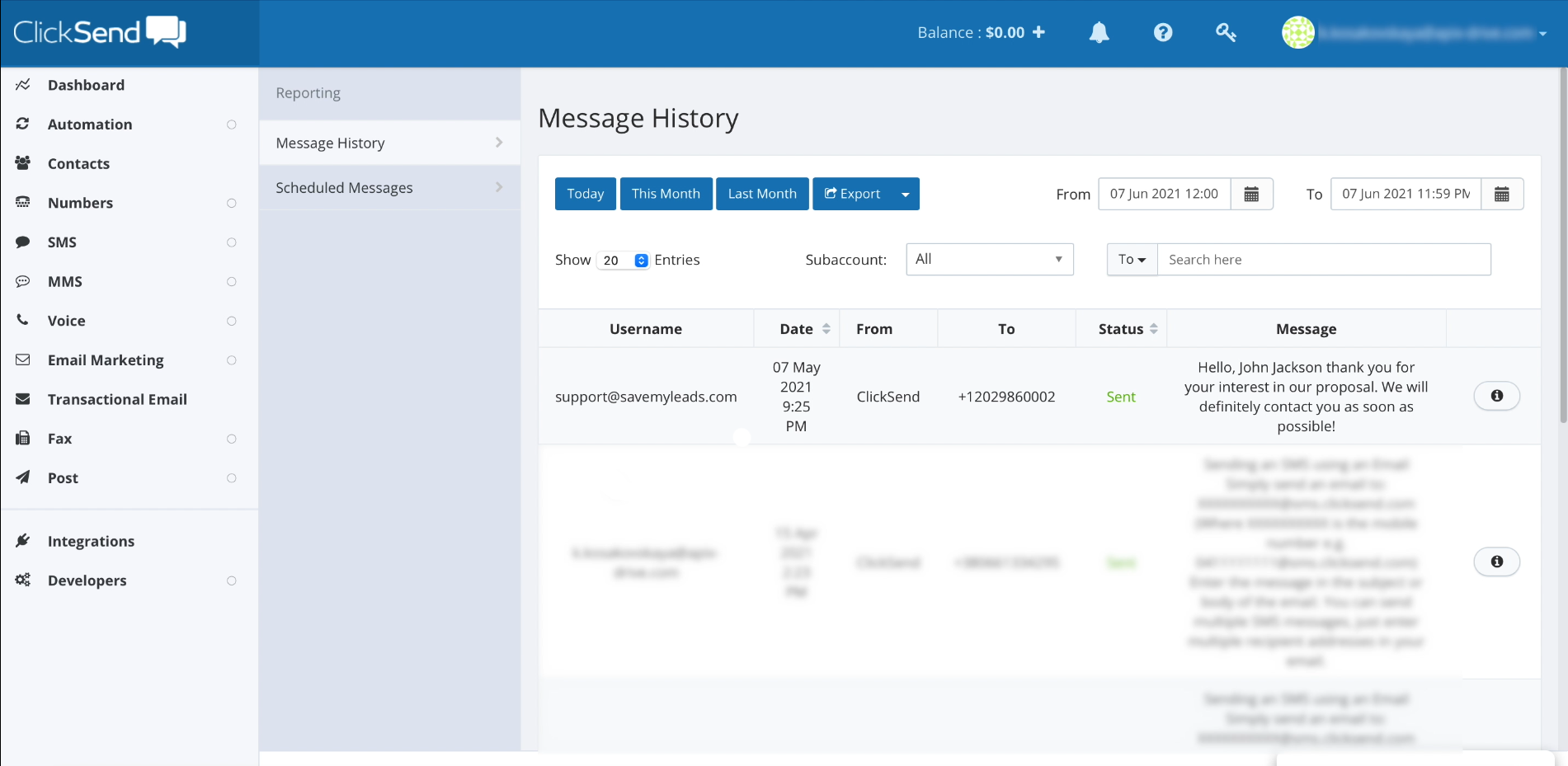Click the Contacts people icon
Image resolution: width=1568 pixels, height=766 pixels.
(23, 163)
